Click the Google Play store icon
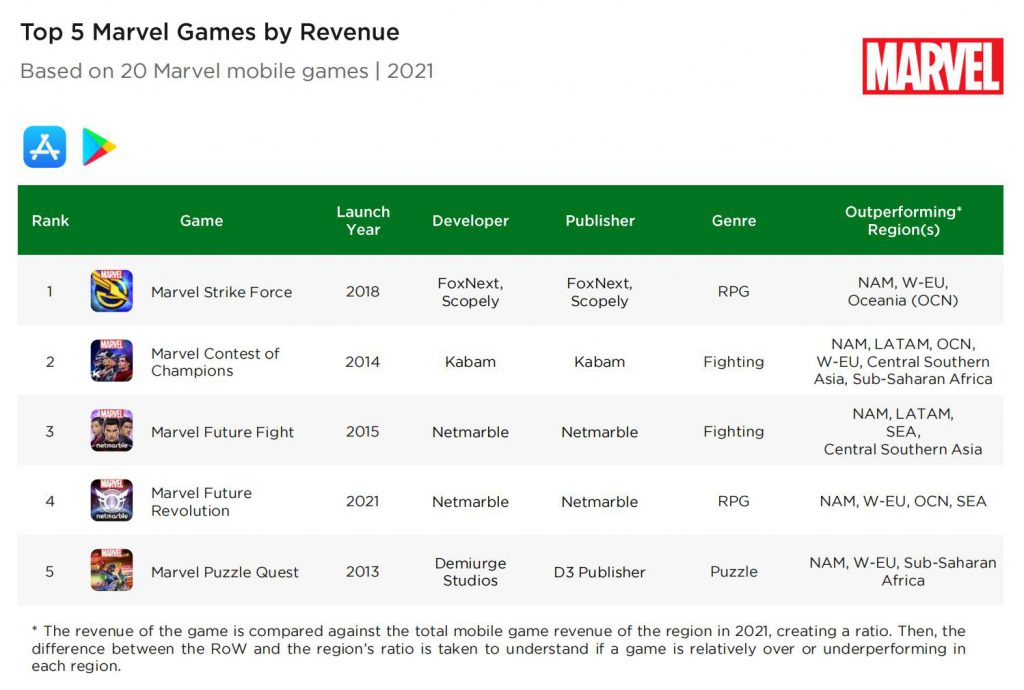The width and height of the screenshot is (1024, 690). coord(99,147)
